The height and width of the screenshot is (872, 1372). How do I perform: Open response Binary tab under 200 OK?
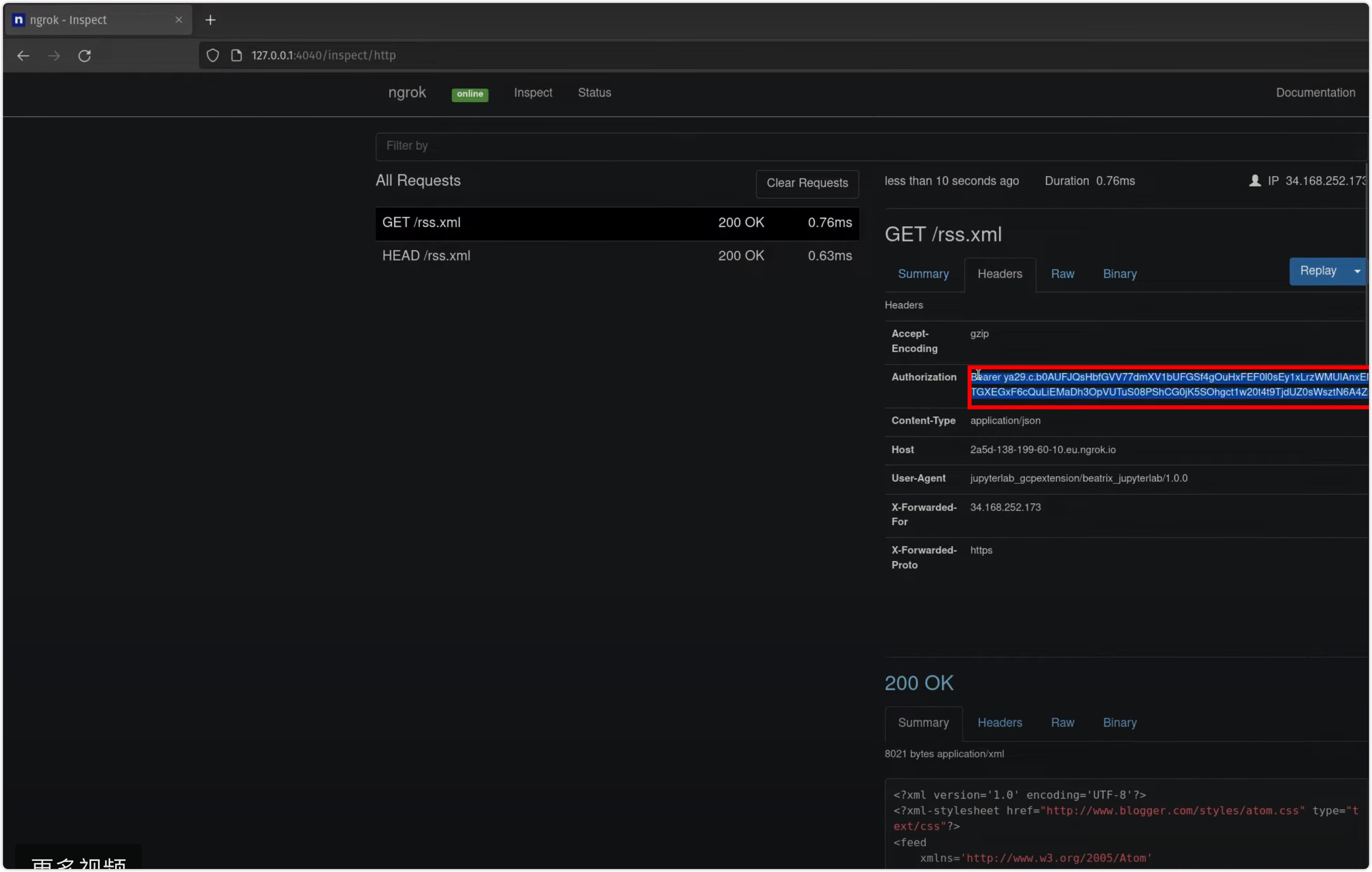[1119, 723]
